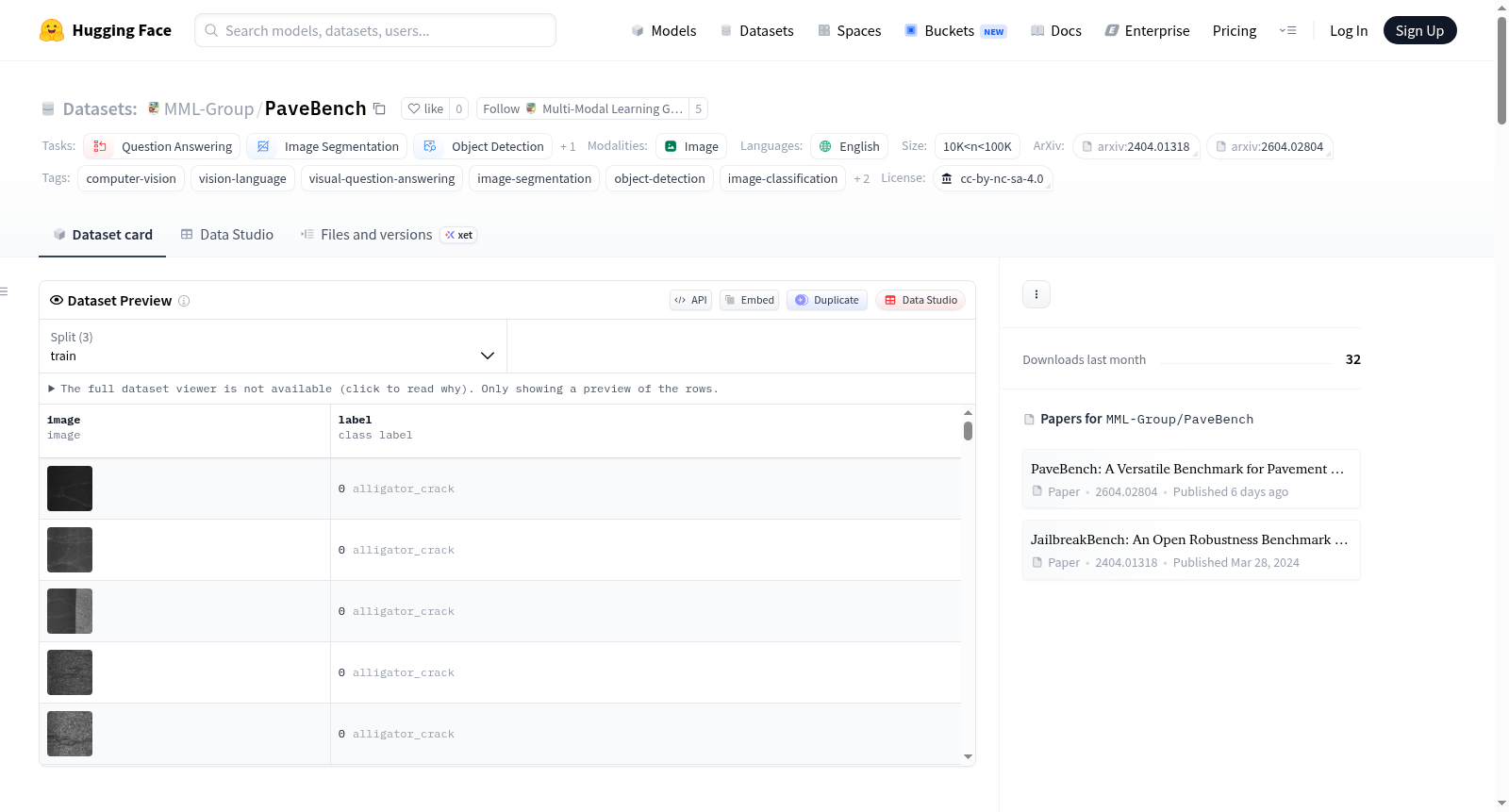Click the heart like button
Screen dimensions: 1509x812
click(425, 108)
